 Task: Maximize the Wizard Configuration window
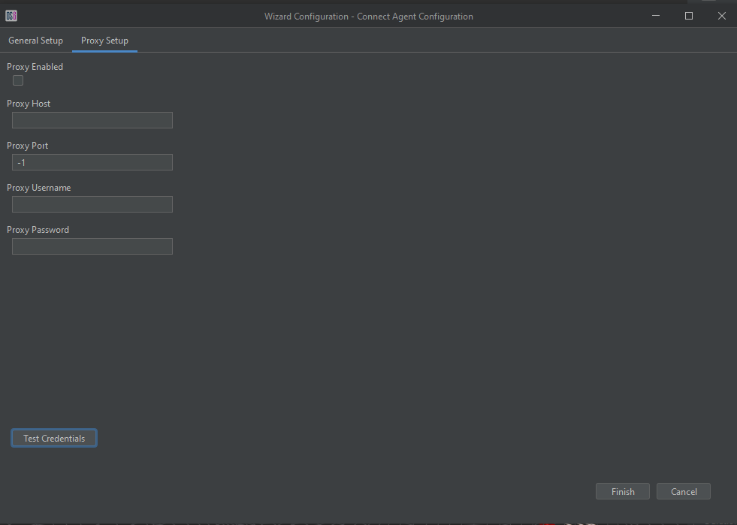click(x=689, y=16)
